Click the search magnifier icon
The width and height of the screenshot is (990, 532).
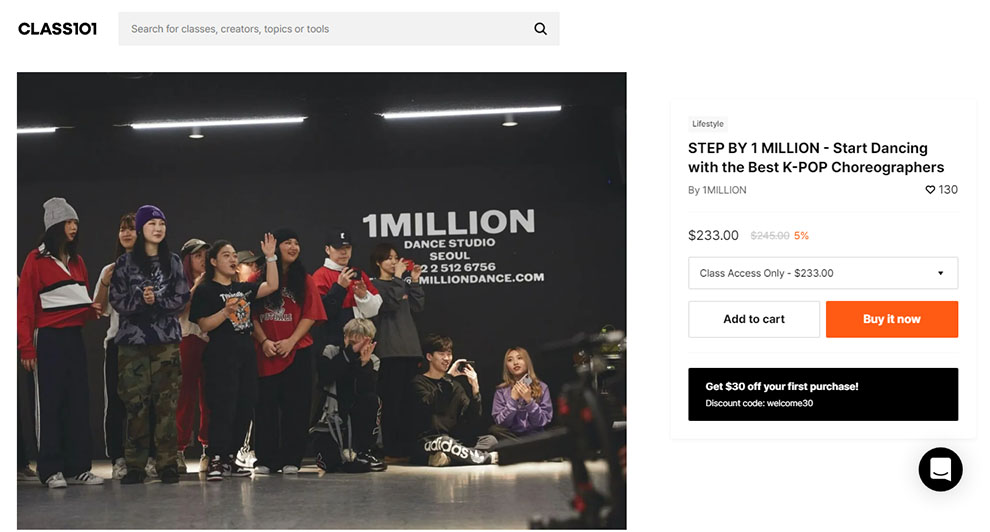coord(540,29)
